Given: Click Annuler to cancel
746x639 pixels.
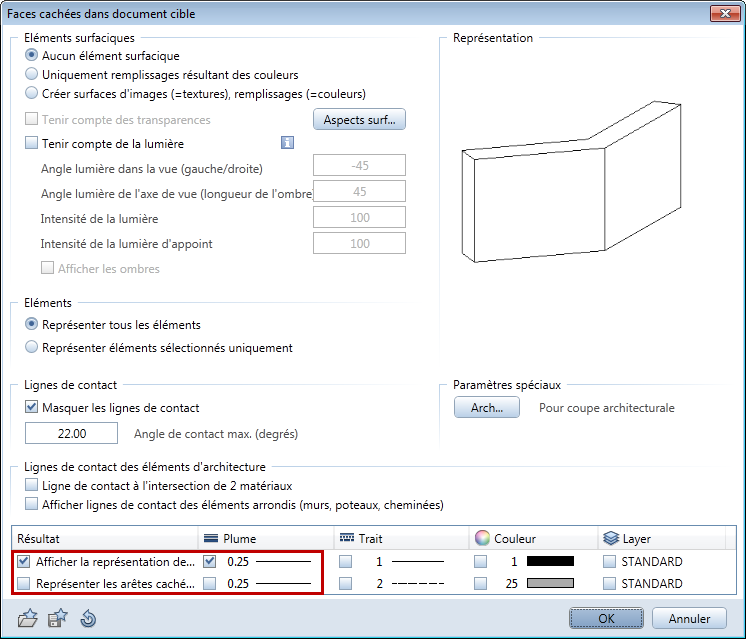Looking at the screenshot, I should pyautogui.click(x=689, y=618).
